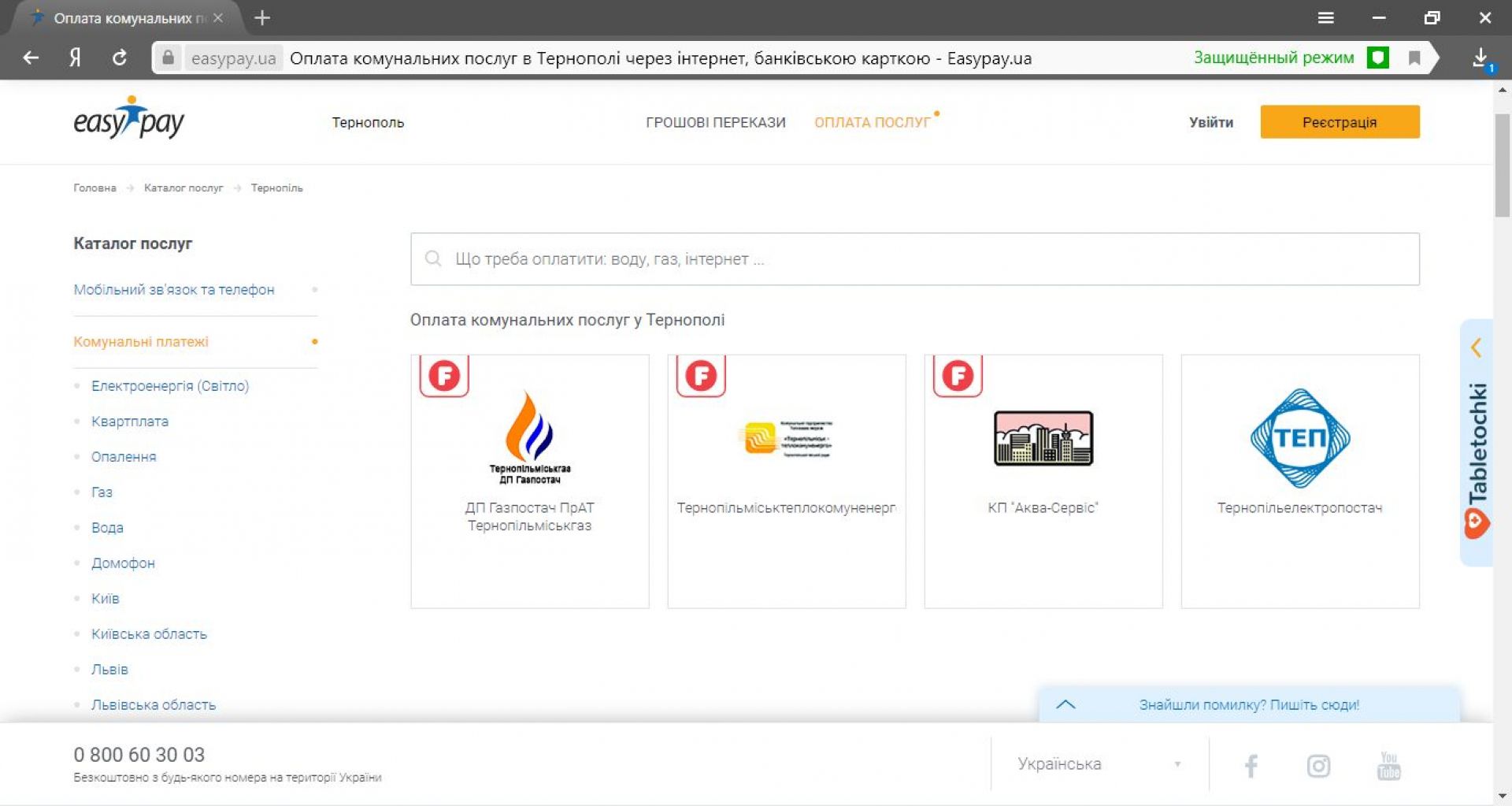The image size is (1512, 806).
Task: Click the Увійти login link
Action: click(1210, 122)
